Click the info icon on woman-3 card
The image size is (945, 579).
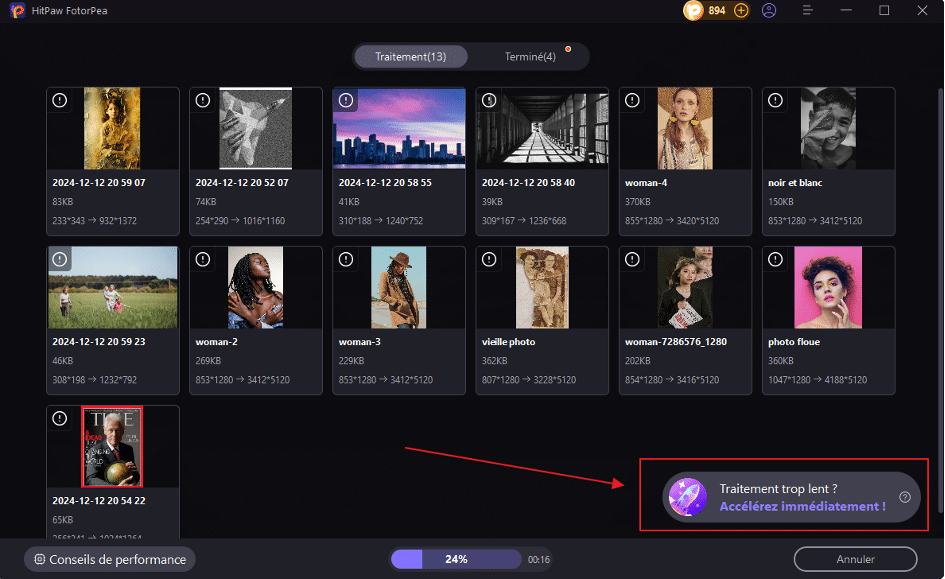(346, 259)
